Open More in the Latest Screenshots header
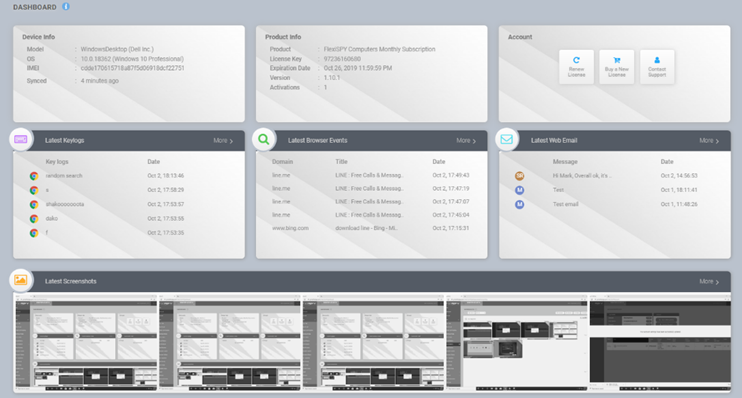This screenshot has width=742, height=398. click(709, 282)
